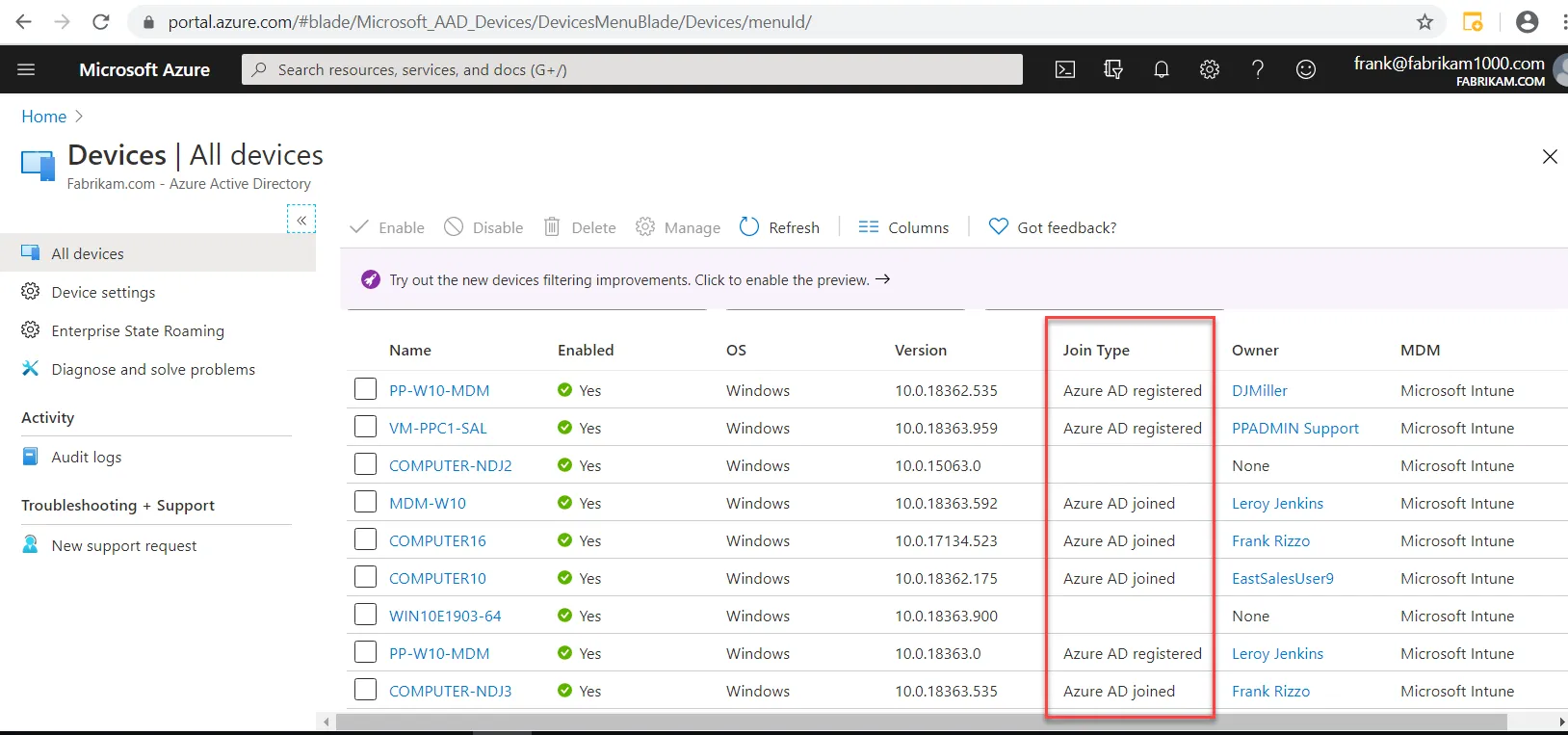Refresh the devices list
Screen dimensions: 1568x735
(x=779, y=227)
